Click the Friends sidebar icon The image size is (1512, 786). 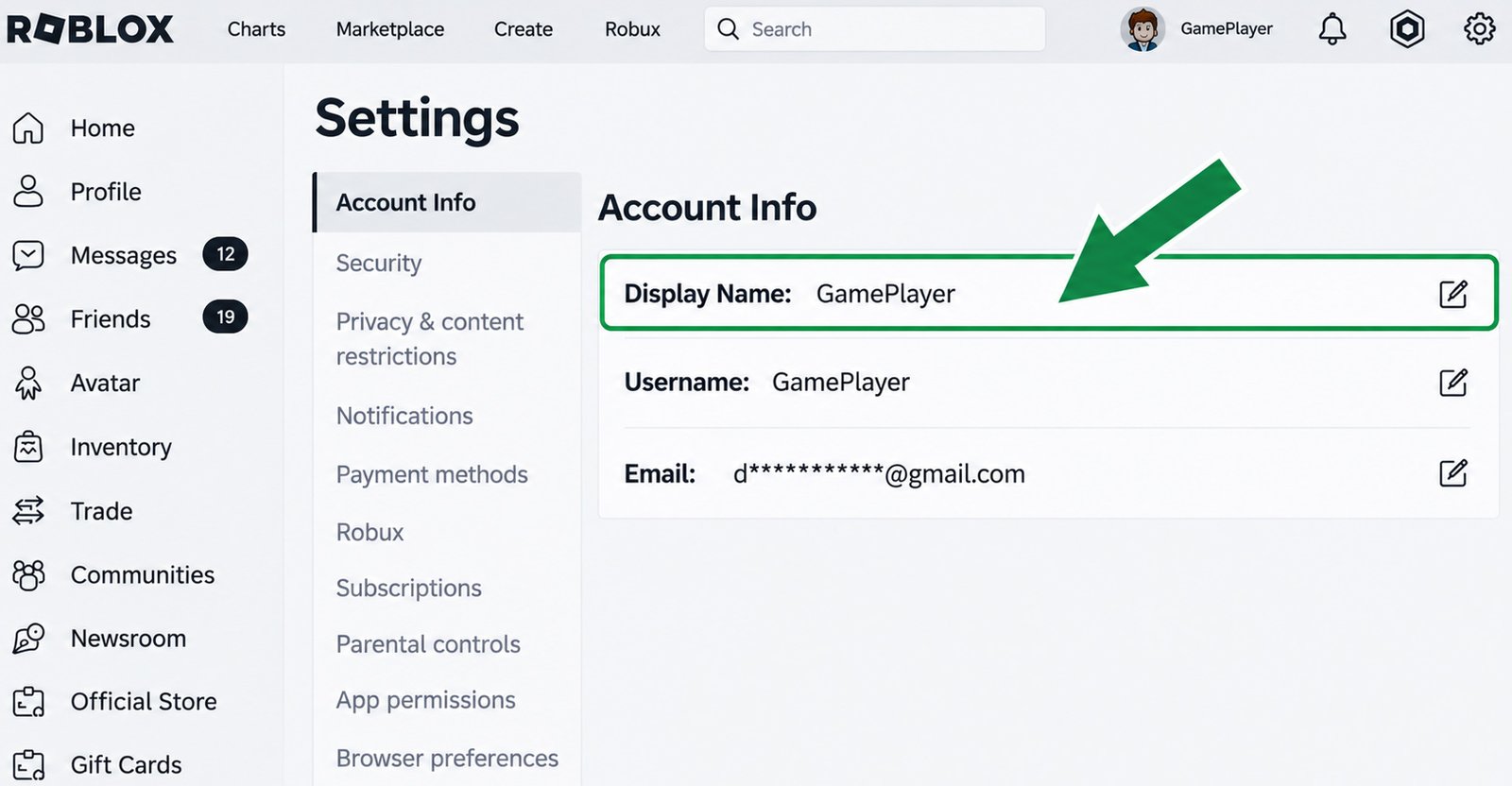pos(28,319)
